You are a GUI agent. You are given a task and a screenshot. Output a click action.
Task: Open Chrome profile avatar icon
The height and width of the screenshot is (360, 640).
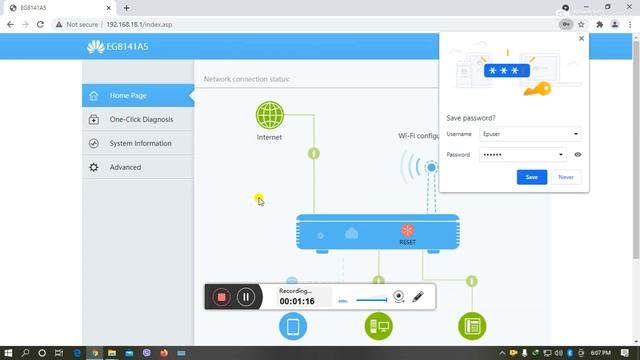(x=615, y=24)
